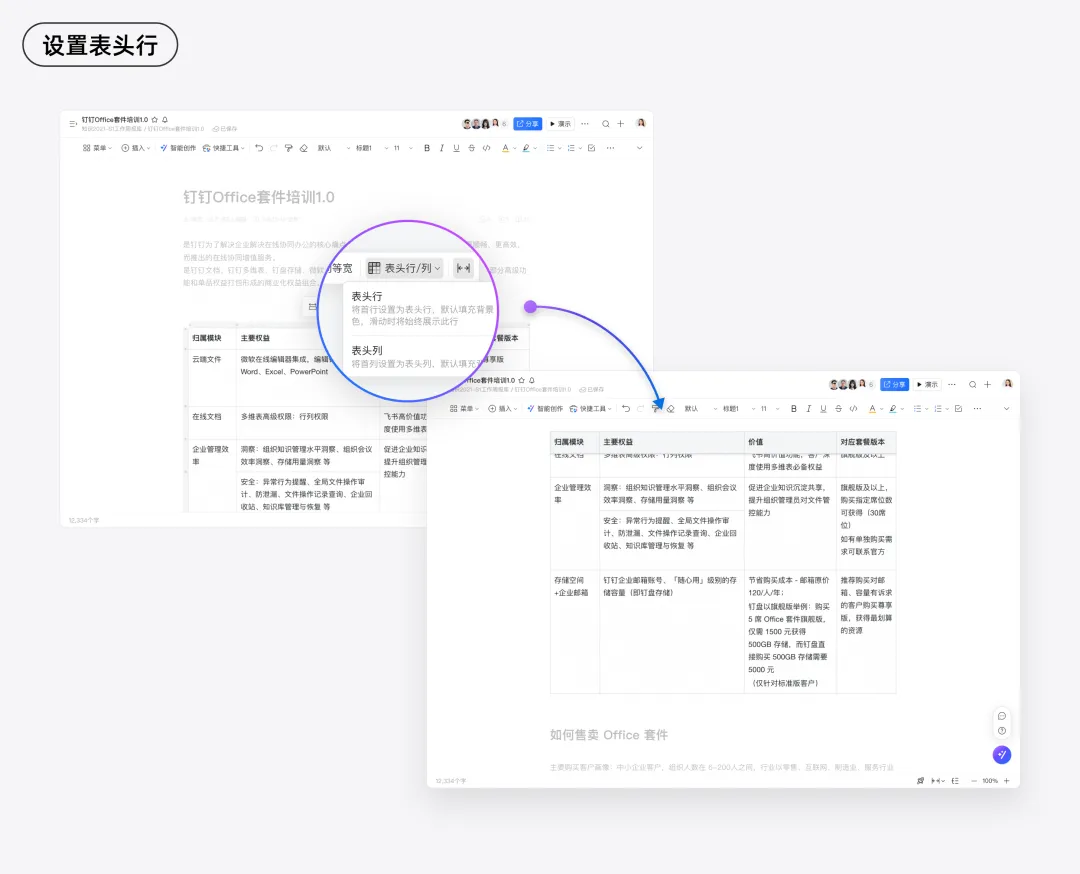1080x874 pixels.
Task: Click 智能创作 in the front window toolbar
Action: (545, 408)
